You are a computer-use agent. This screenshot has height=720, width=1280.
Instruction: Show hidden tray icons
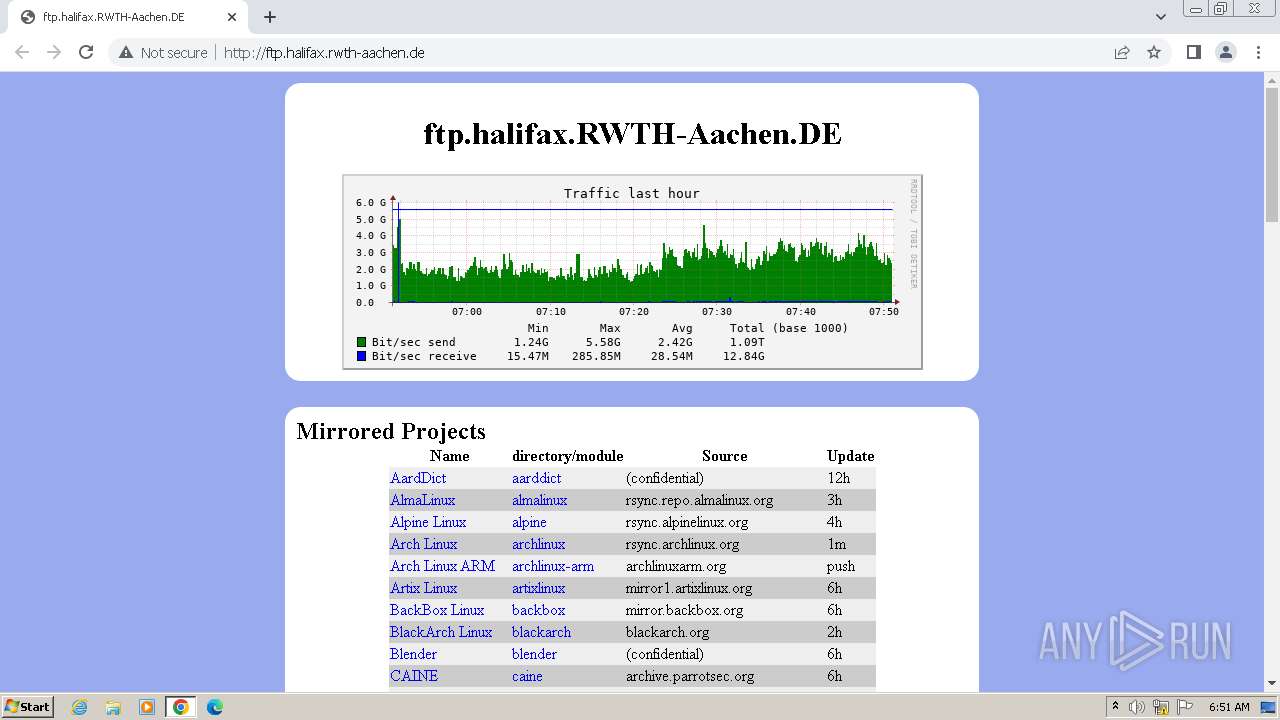(x=1115, y=707)
